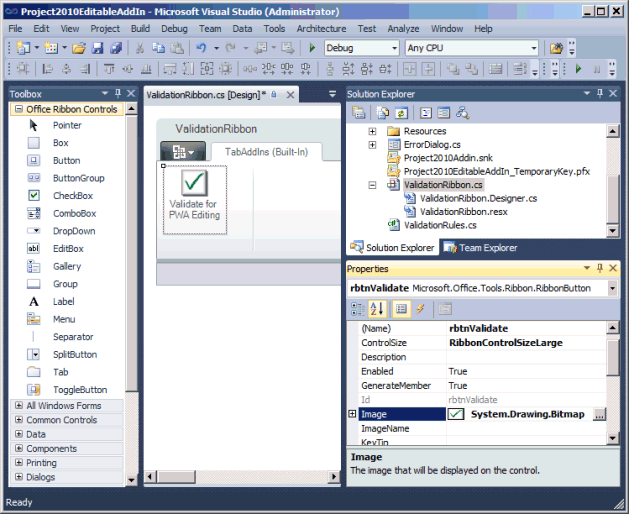Toggle pin on Solution Explorer panel
This screenshot has width=629, height=514.
(600, 93)
